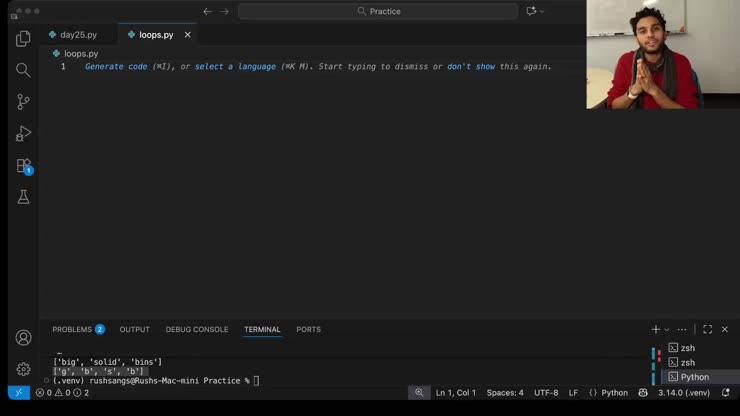
Task: Open the Accounts menu icon
Action: pyautogui.click(x=23, y=338)
